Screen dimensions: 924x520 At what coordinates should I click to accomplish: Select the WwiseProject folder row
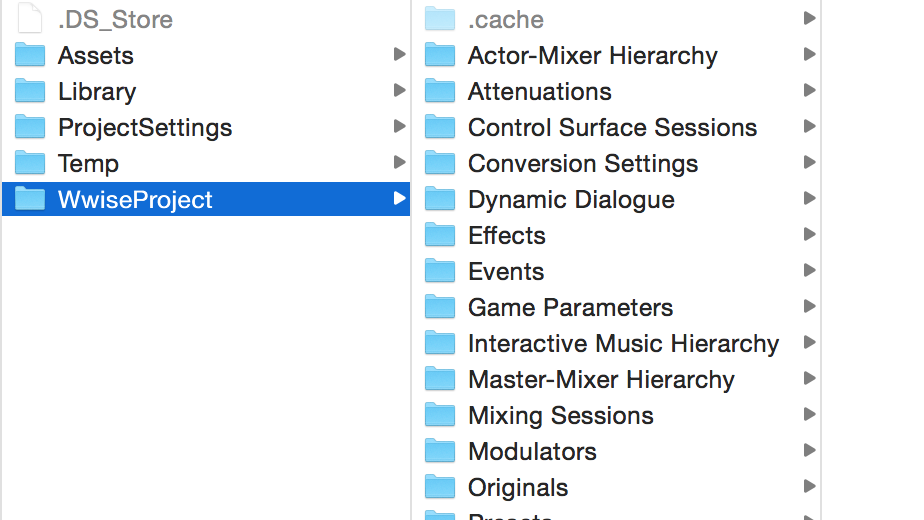206,199
